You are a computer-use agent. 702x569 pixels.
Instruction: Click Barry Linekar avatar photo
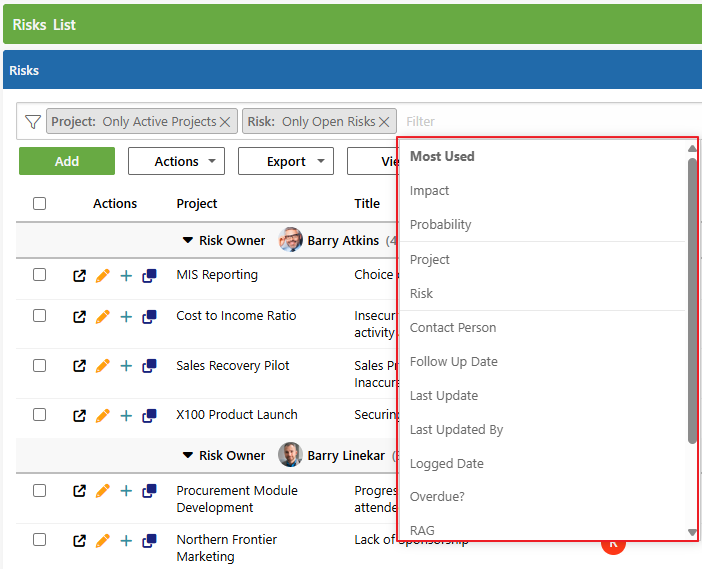[290, 454]
